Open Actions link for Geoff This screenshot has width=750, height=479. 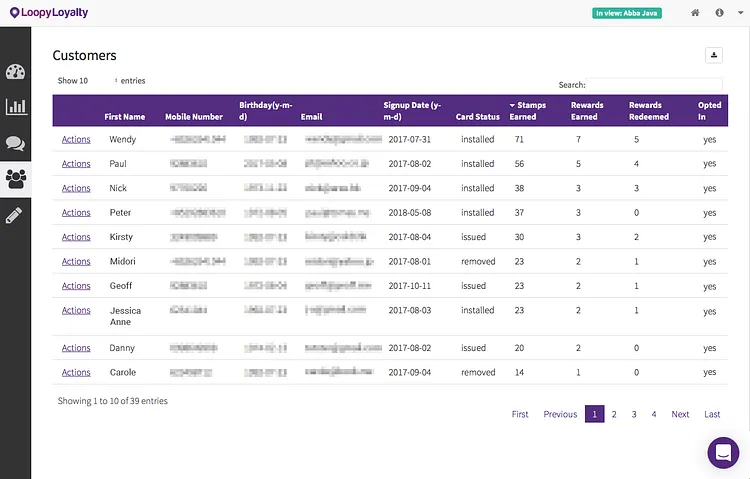click(76, 286)
